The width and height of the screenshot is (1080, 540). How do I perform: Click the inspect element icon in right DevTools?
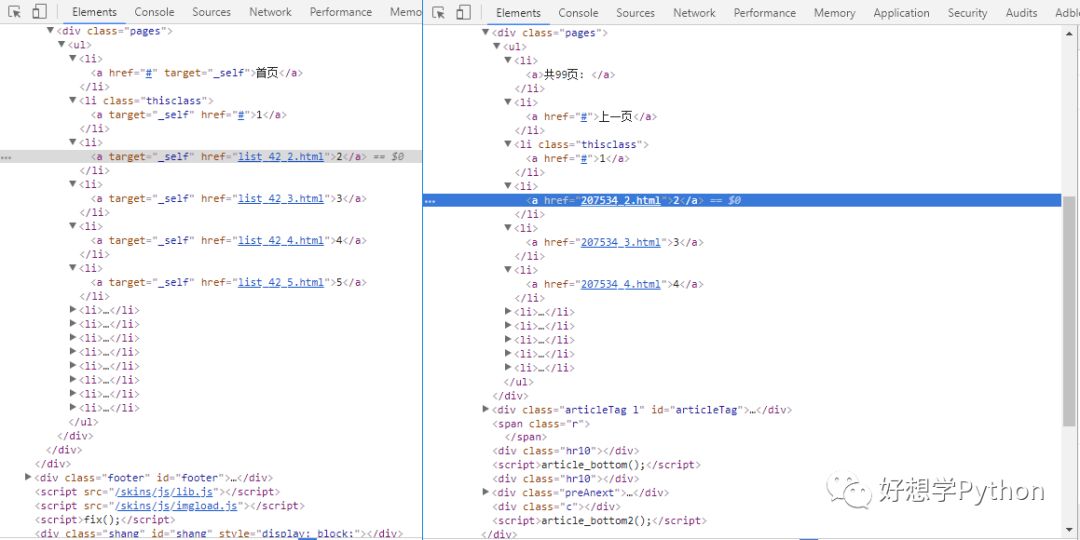coord(439,12)
